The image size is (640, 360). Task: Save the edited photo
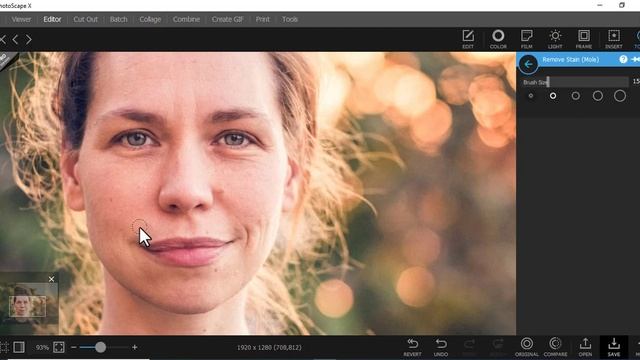(x=613, y=347)
